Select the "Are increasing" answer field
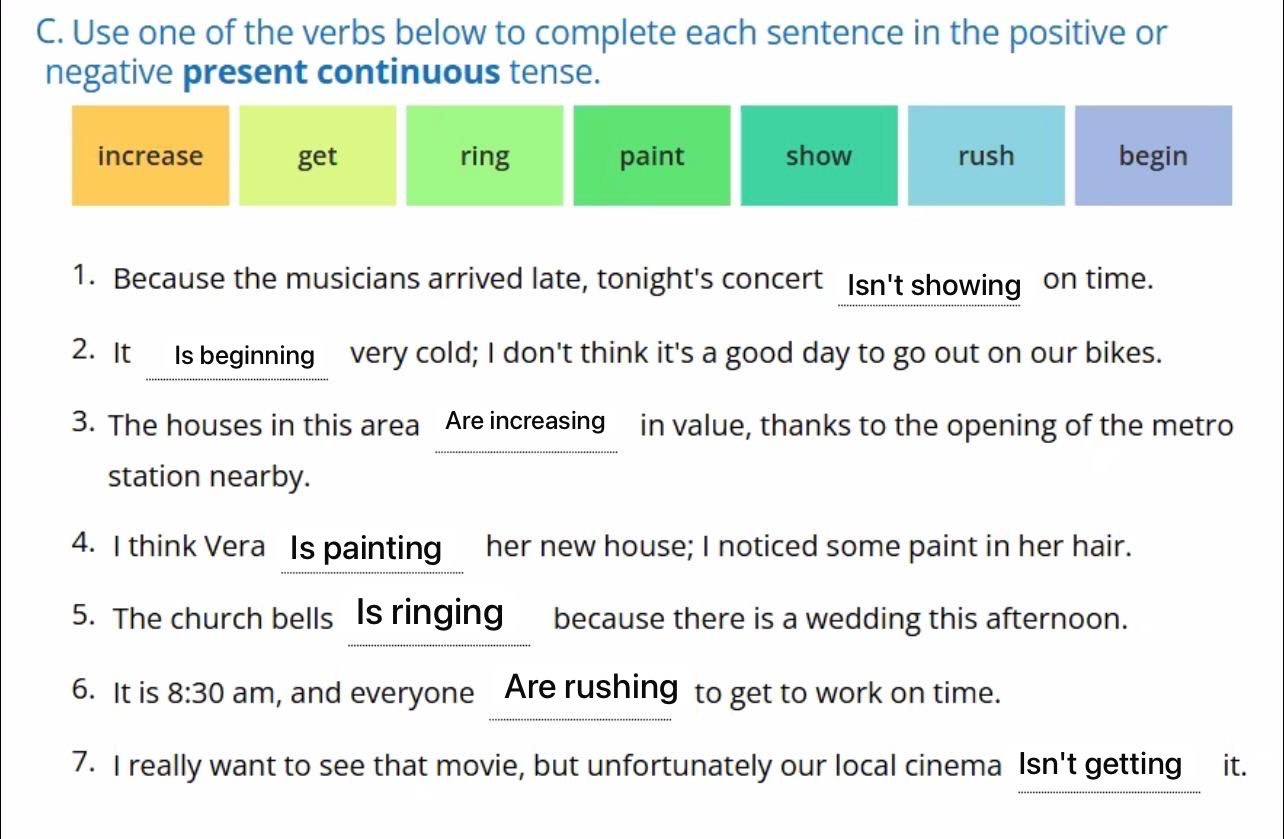Image resolution: width=1284 pixels, height=839 pixels. click(x=525, y=421)
